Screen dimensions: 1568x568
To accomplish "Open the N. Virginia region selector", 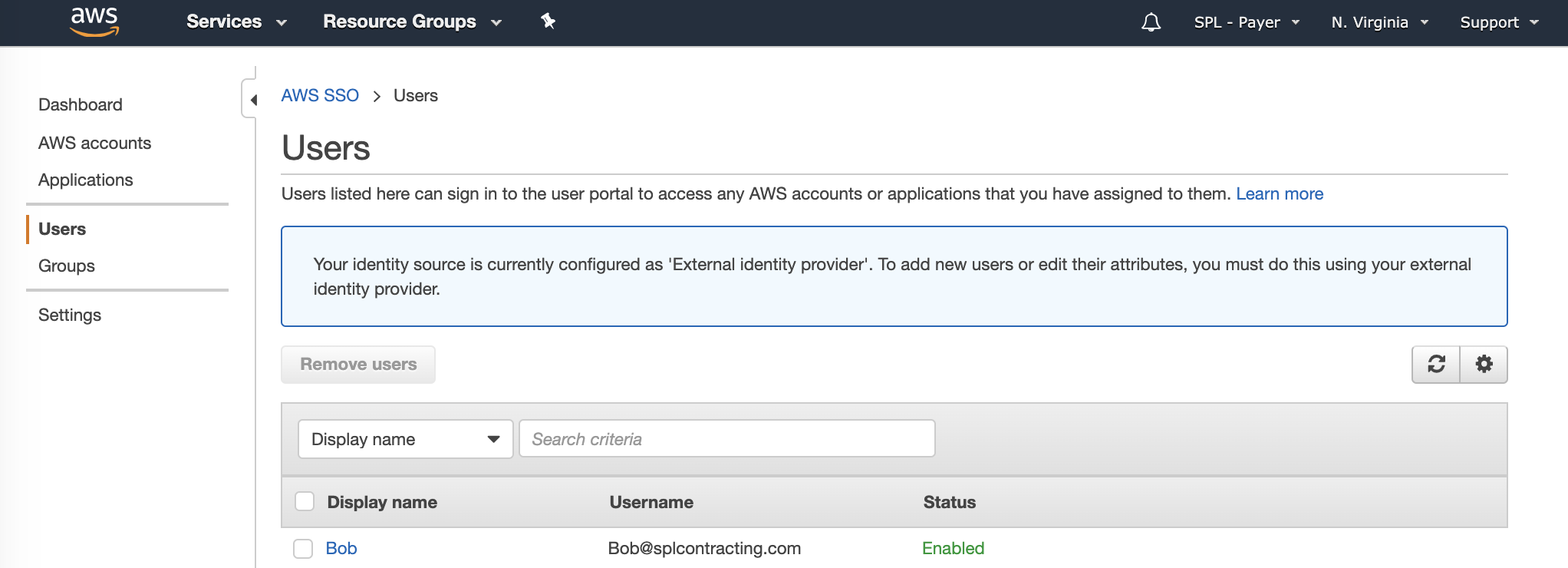I will pyautogui.click(x=1379, y=22).
